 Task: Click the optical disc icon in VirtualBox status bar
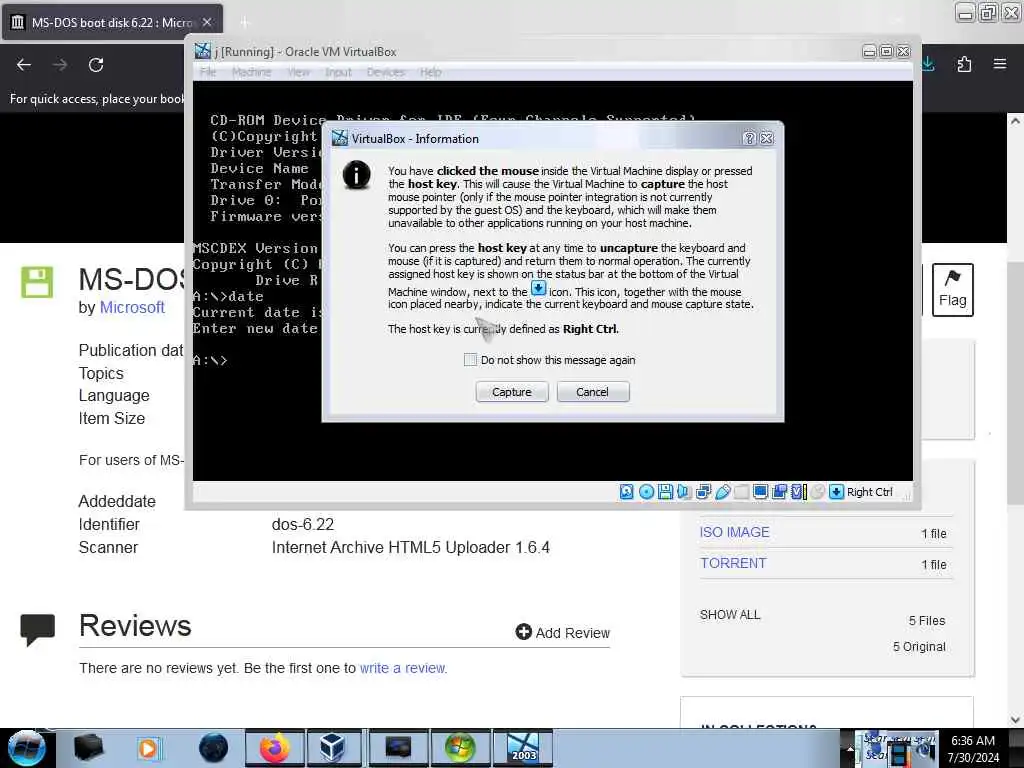[x=646, y=492]
